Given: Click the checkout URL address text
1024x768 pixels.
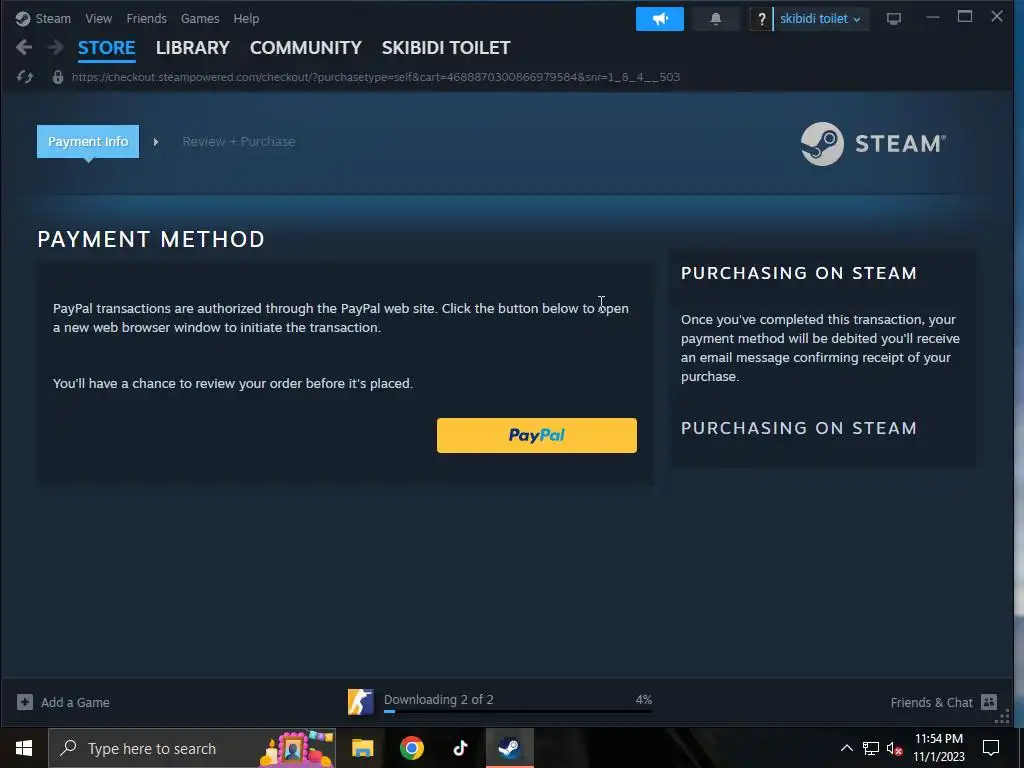Looking at the screenshot, I should (376, 77).
